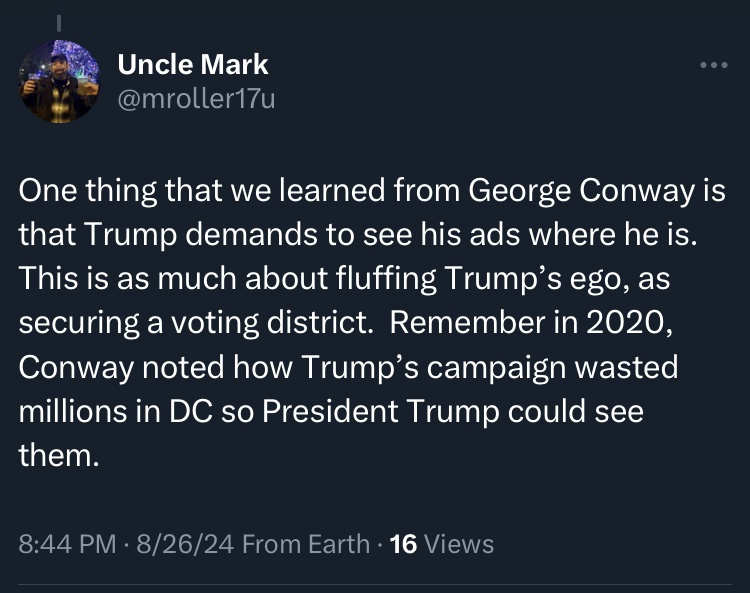Click the word "millions" in the tweet

66,411
